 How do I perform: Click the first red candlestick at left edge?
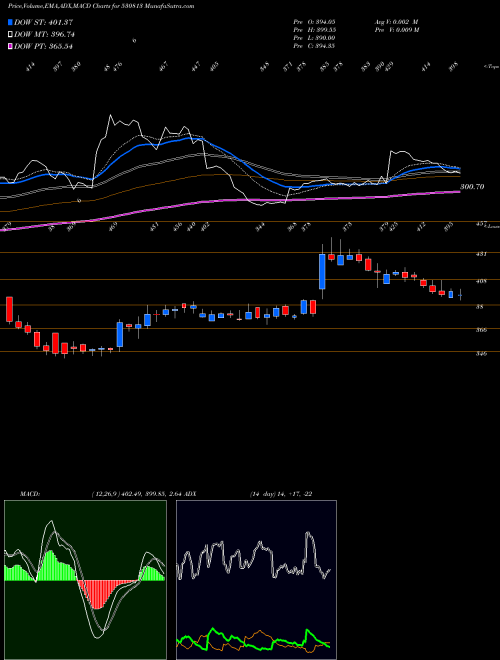pos(9,309)
